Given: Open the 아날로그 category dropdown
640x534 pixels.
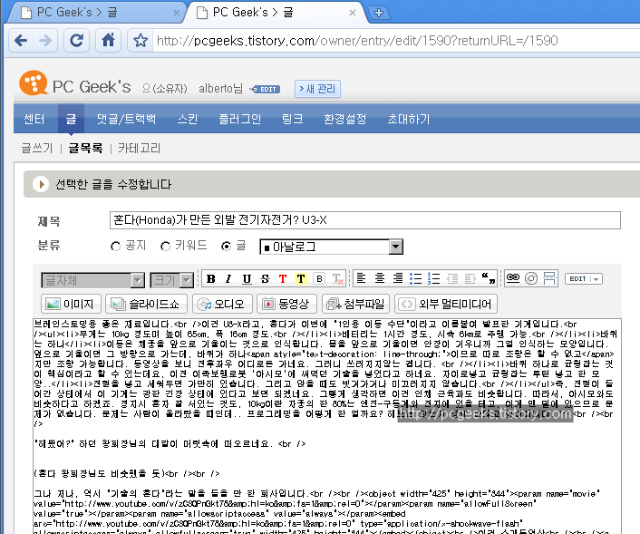Looking at the screenshot, I should pyautogui.click(x=331, y=247).
